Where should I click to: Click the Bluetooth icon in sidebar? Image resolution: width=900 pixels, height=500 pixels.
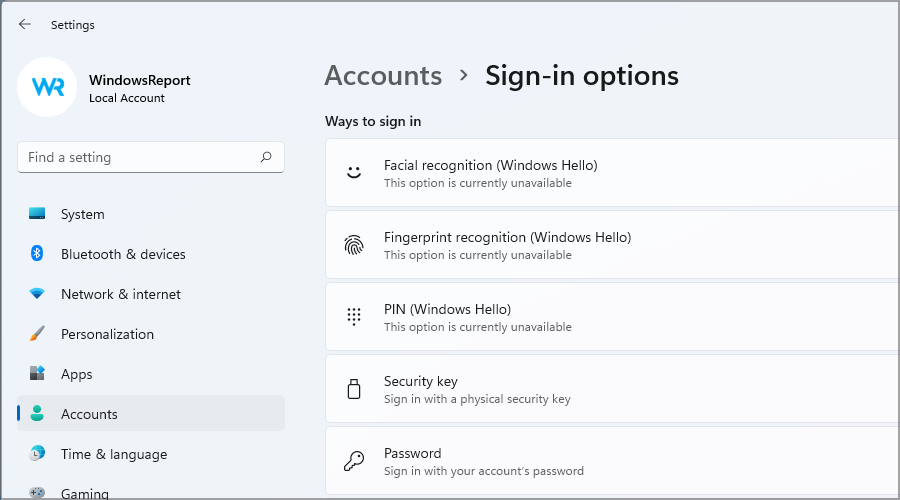coord(37,253)
